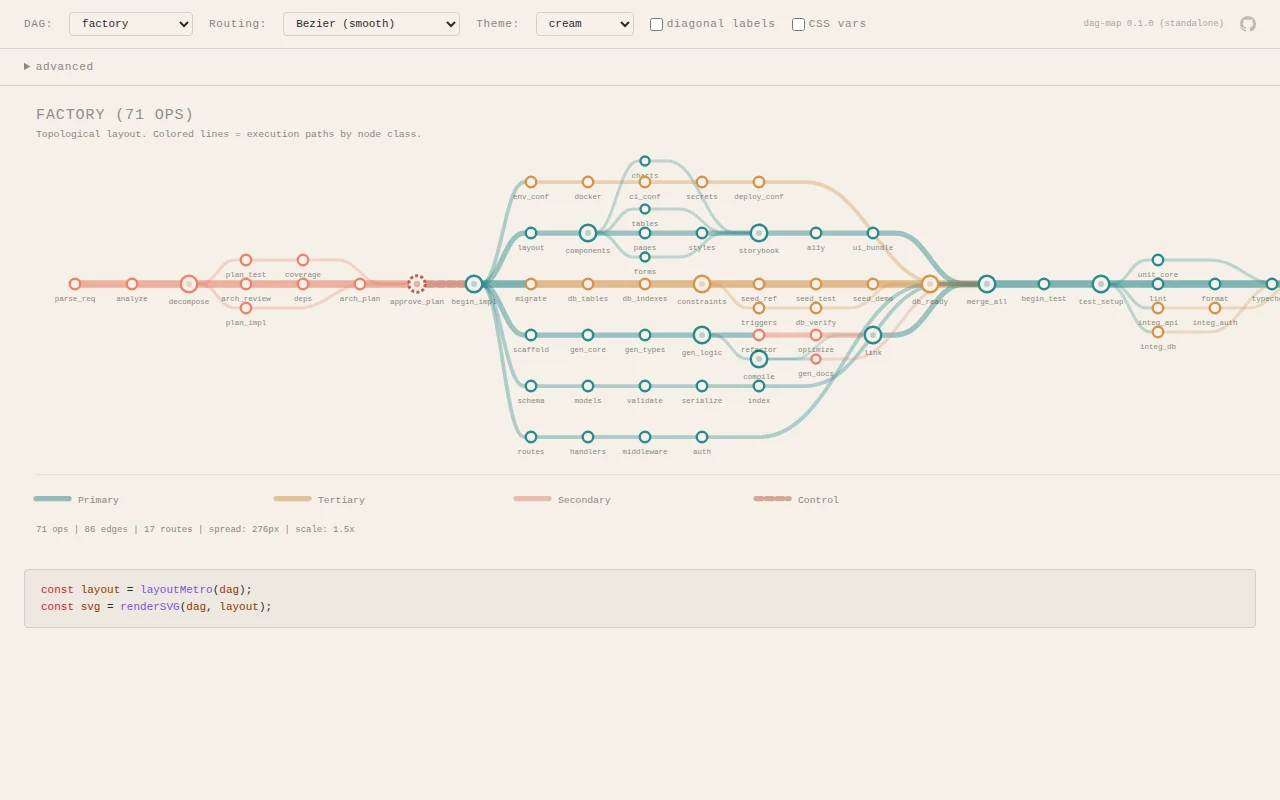Viewport: 1280px width, 800px height.
Task: Click the coverage node
Action: coord(303,260)
